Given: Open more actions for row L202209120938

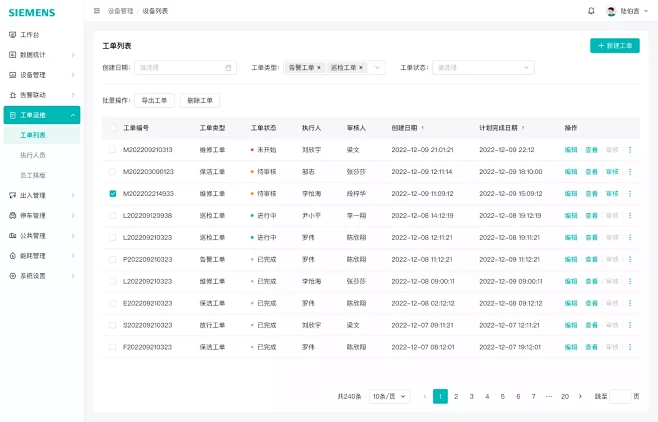Looking at the screenshot, I should click(x=630, y=216).
